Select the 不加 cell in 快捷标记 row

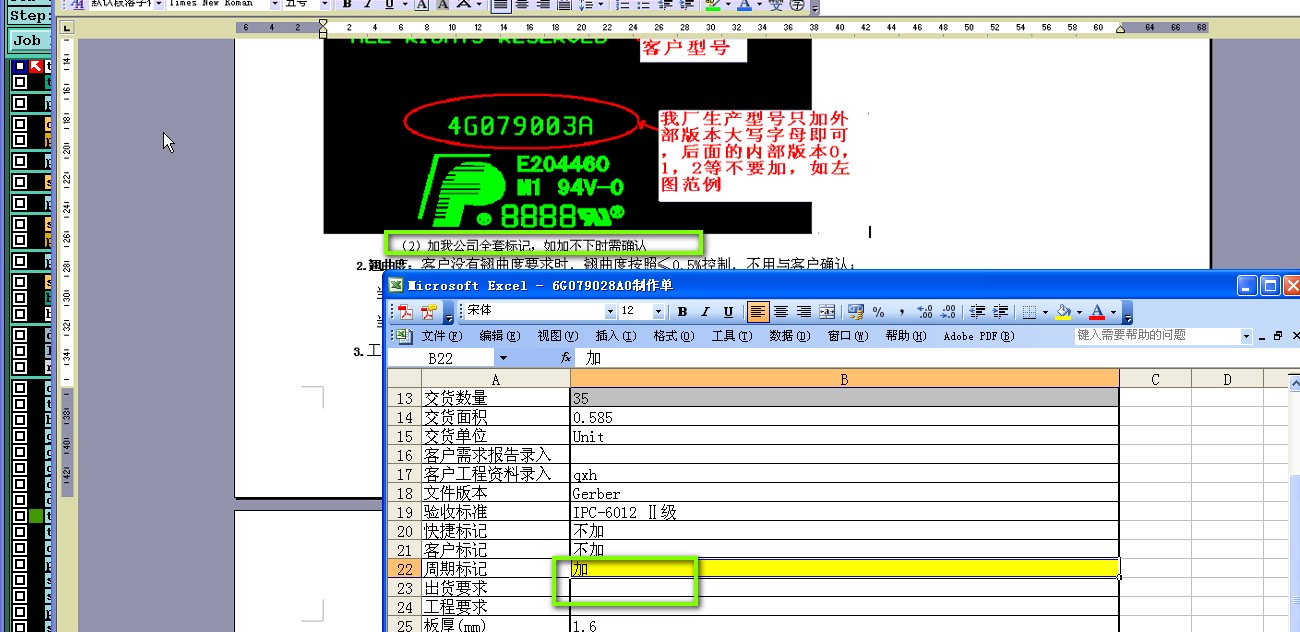point(844,531)
